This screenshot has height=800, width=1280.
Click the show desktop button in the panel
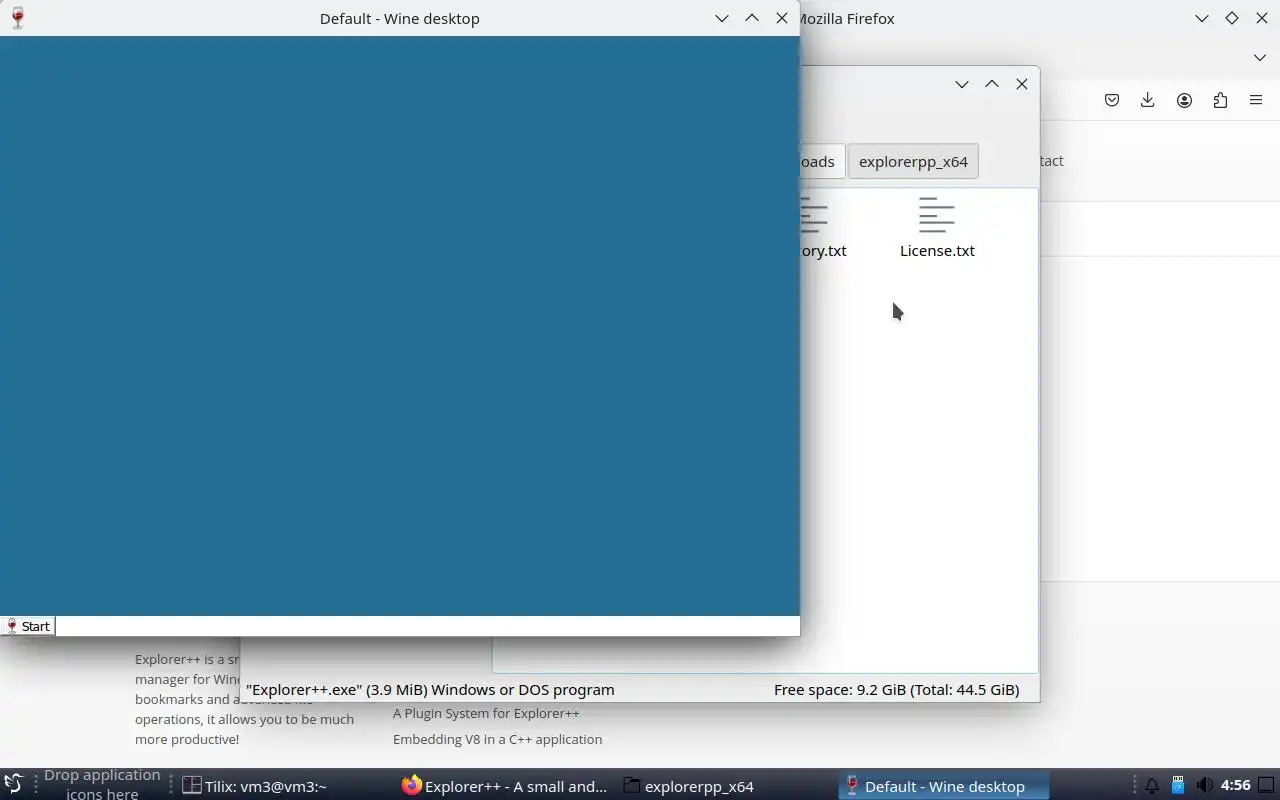[1267, 786]
